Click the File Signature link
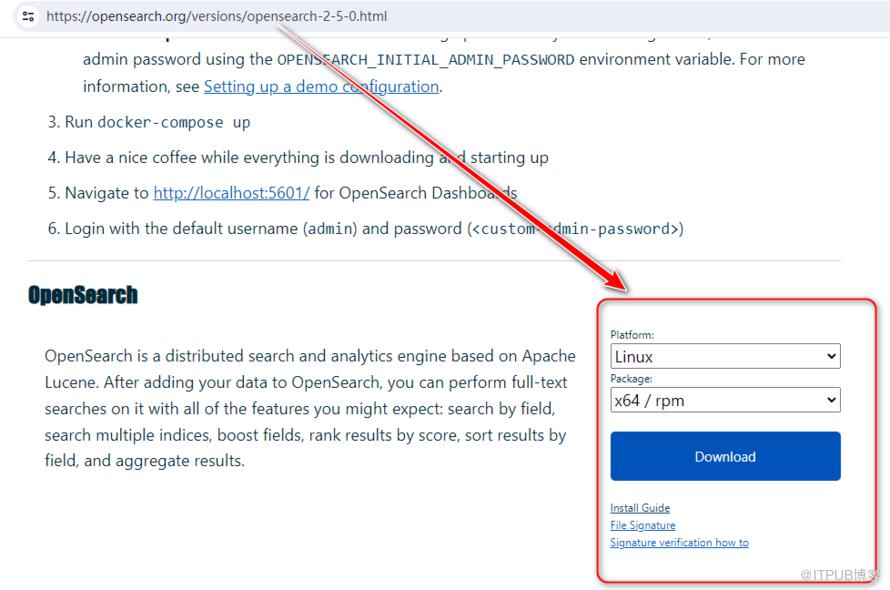The image size is (890, 590). (643, 525)
